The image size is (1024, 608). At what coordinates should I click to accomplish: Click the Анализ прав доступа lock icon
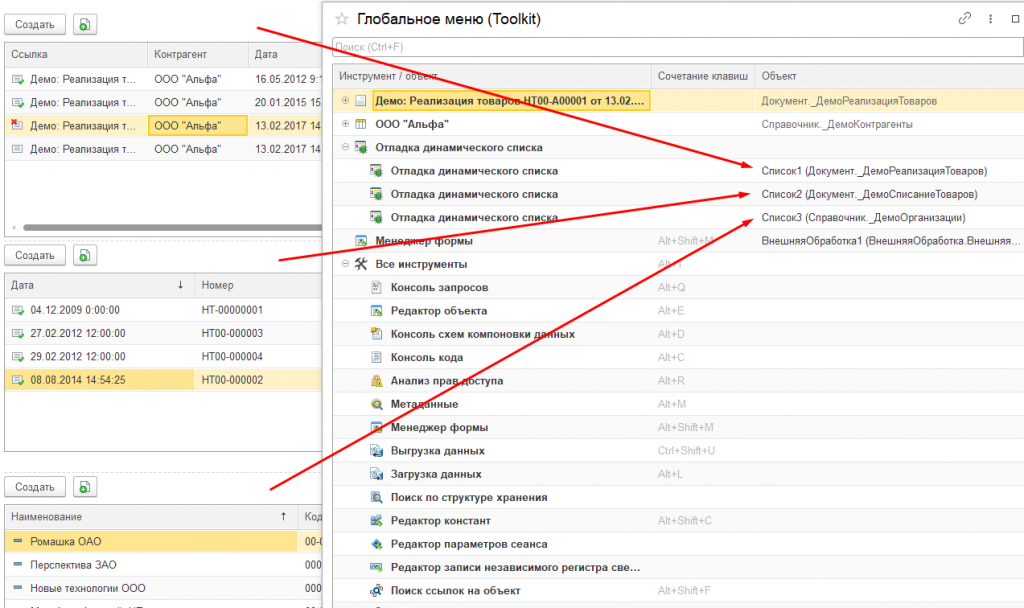pyautogui.click(x=377, y=381)
